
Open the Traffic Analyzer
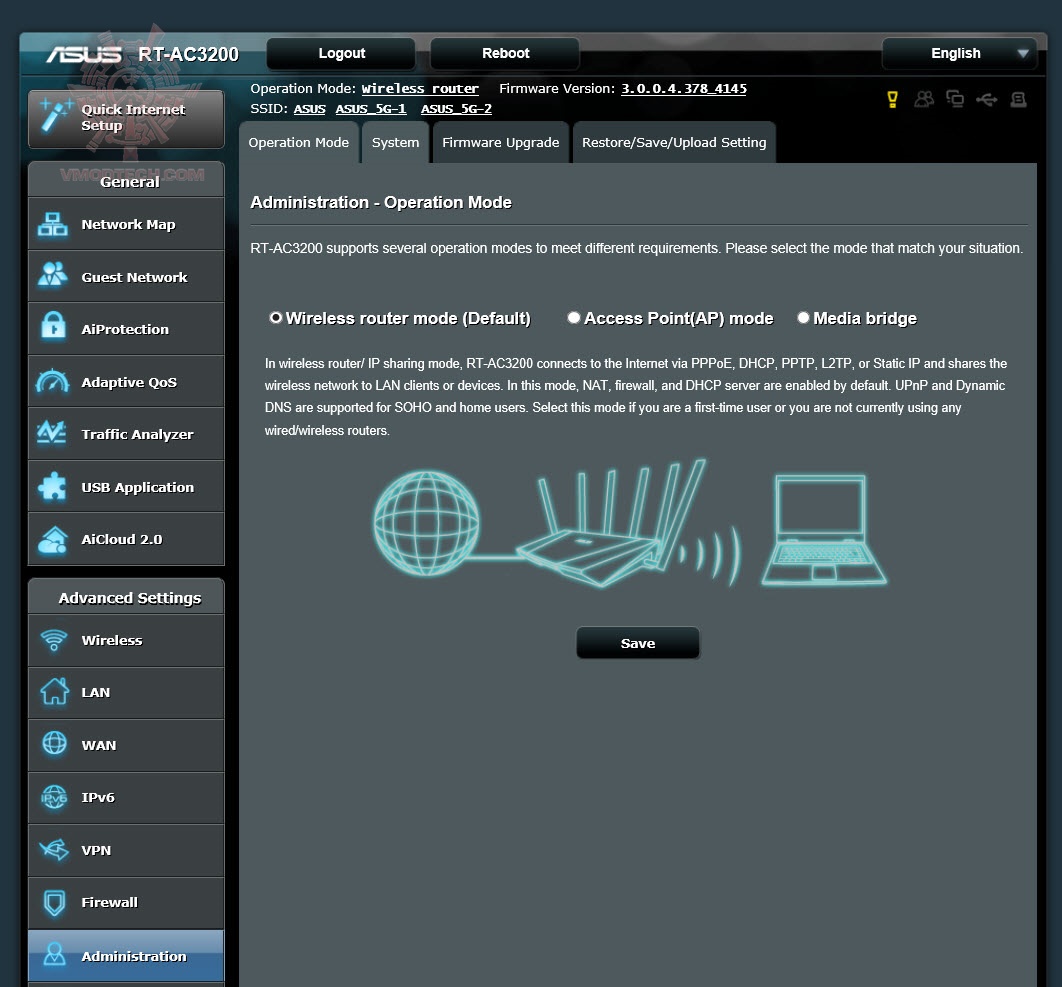pos(125,433)
